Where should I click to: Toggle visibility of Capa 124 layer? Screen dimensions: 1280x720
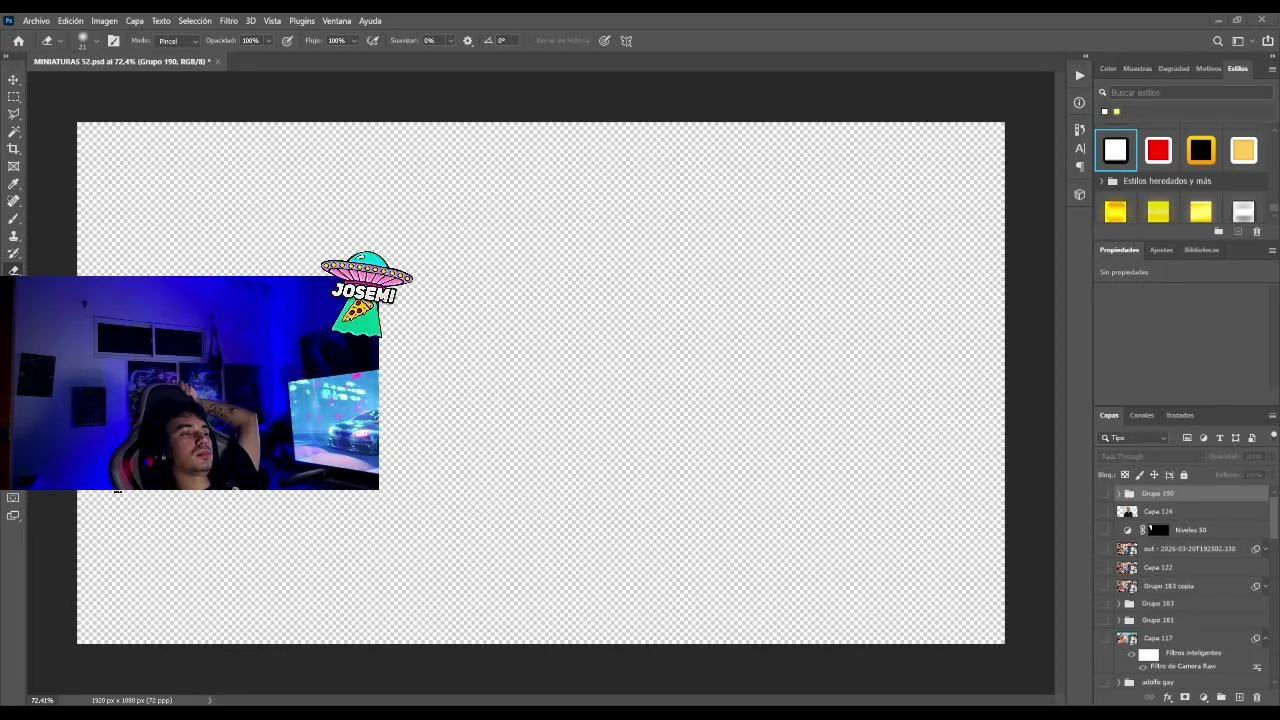(x=1104, y=512)
